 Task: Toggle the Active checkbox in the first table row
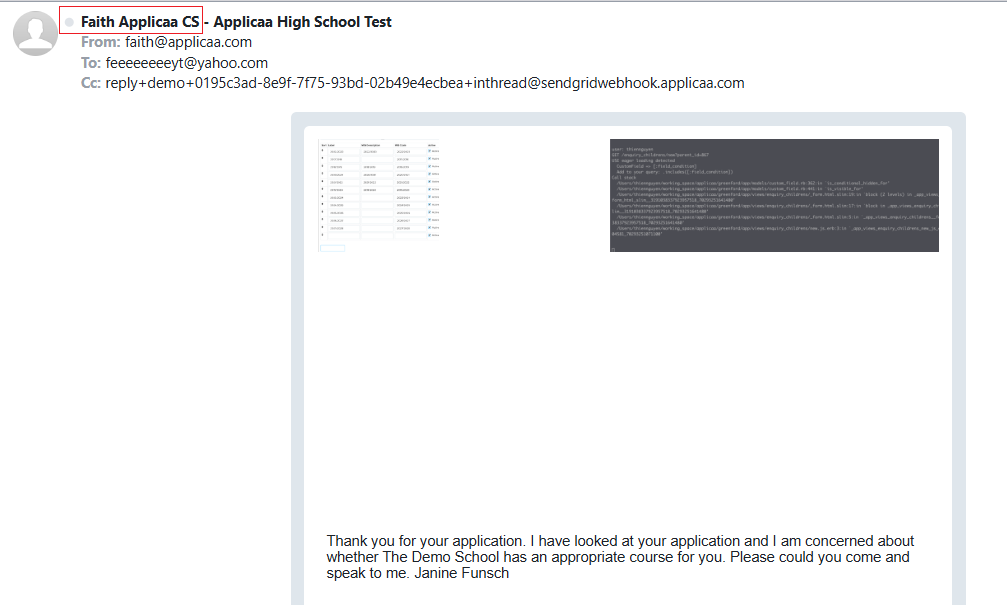(x=428, y=152)
